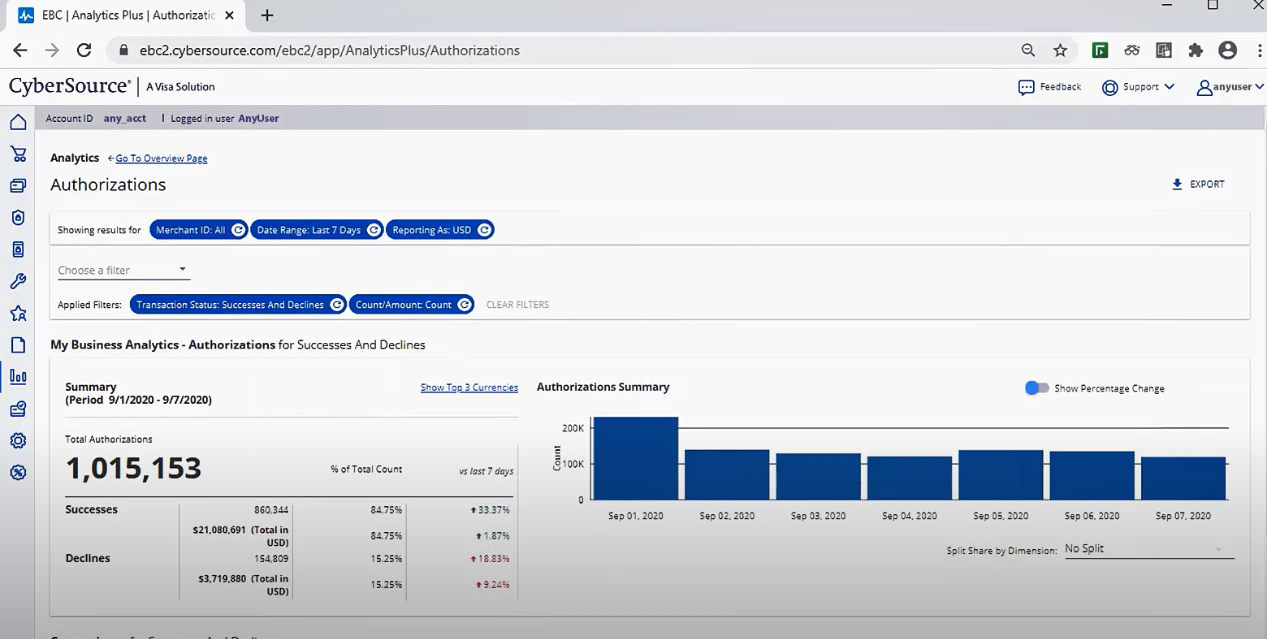Click the Go To Overview Page link

[x=160, y=158]
